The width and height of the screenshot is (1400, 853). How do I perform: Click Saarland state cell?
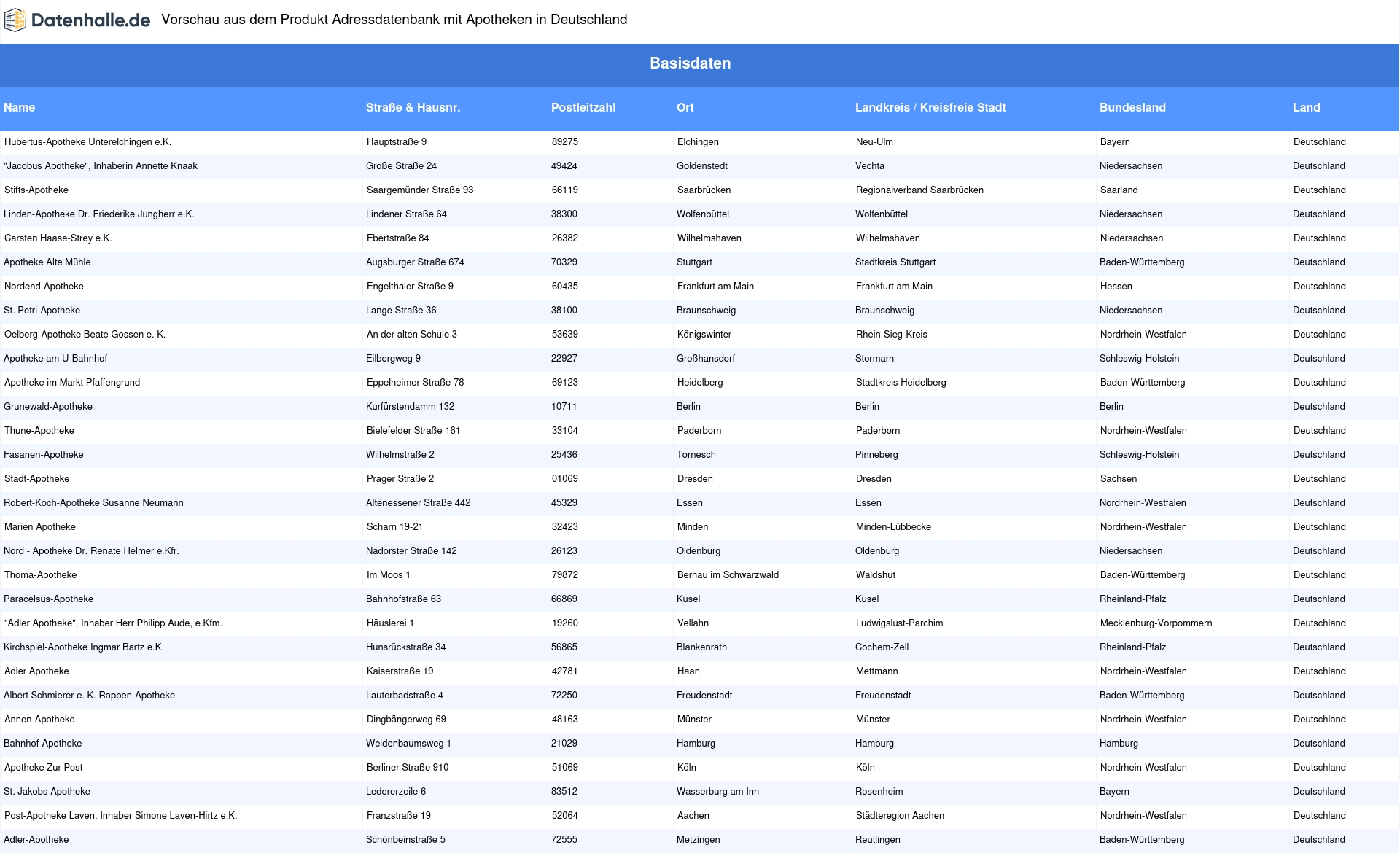pos(1119,190)
